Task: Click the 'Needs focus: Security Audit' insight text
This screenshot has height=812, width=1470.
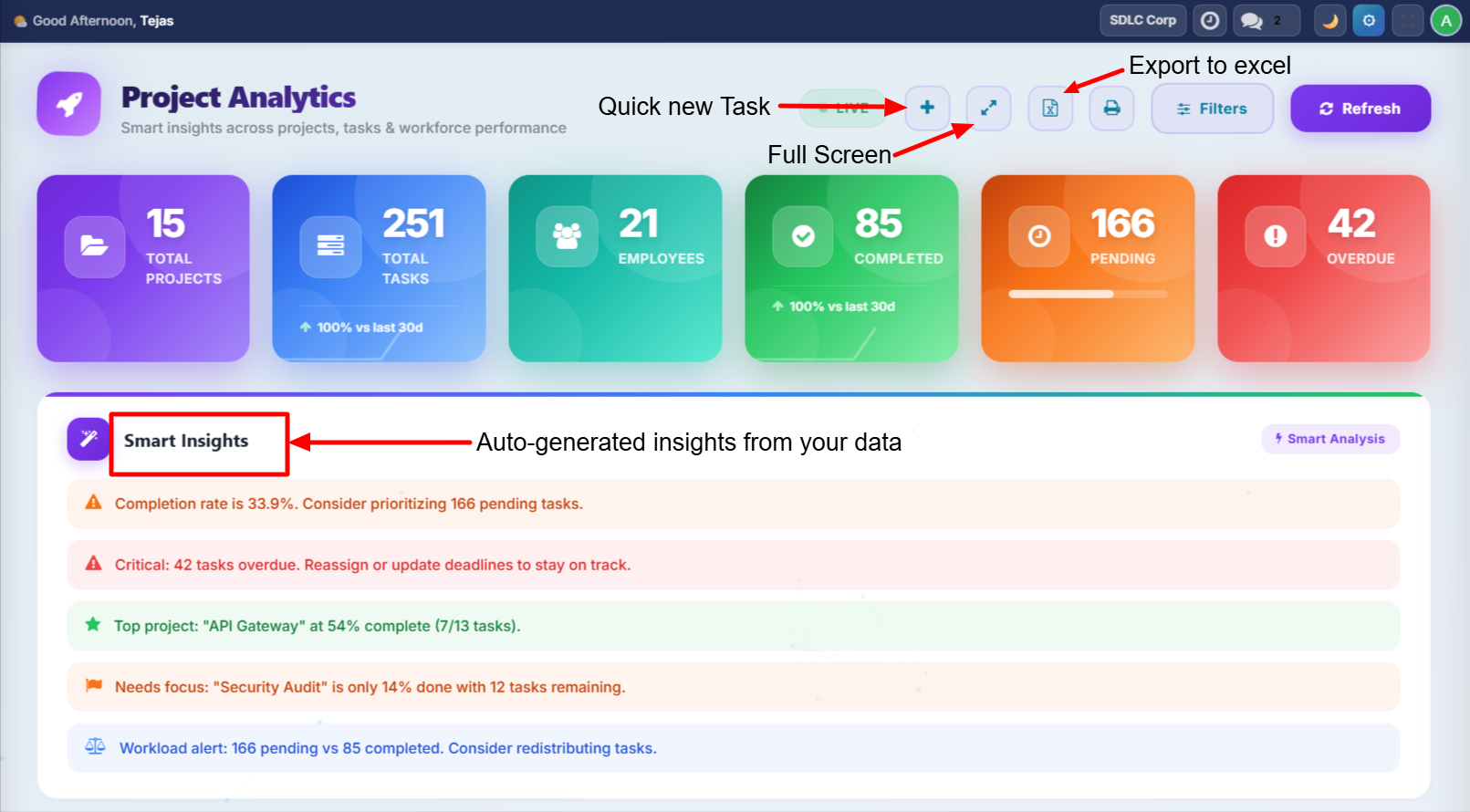Action: pos(370,687)
